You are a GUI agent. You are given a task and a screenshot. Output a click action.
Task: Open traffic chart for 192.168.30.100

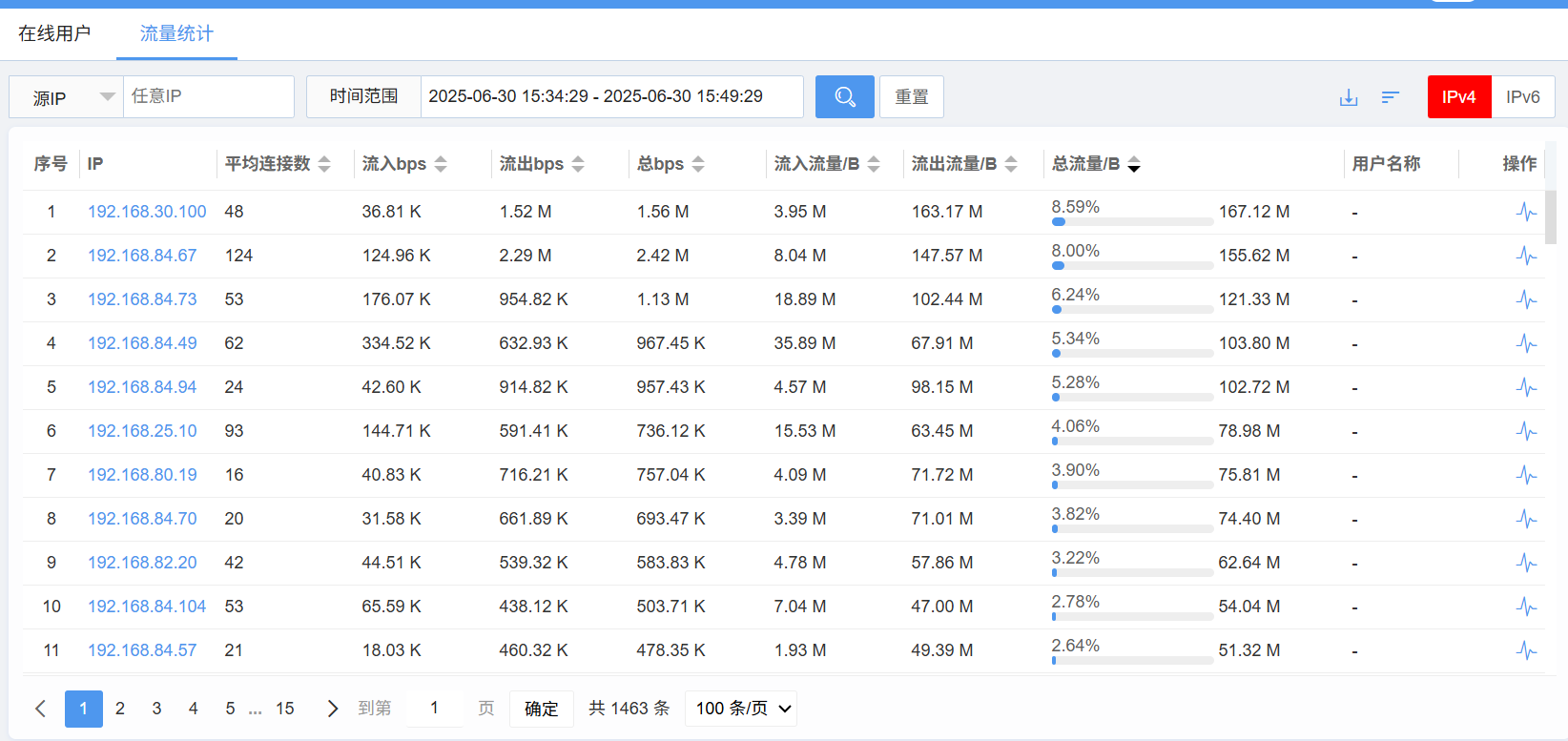pos(1526,212)
